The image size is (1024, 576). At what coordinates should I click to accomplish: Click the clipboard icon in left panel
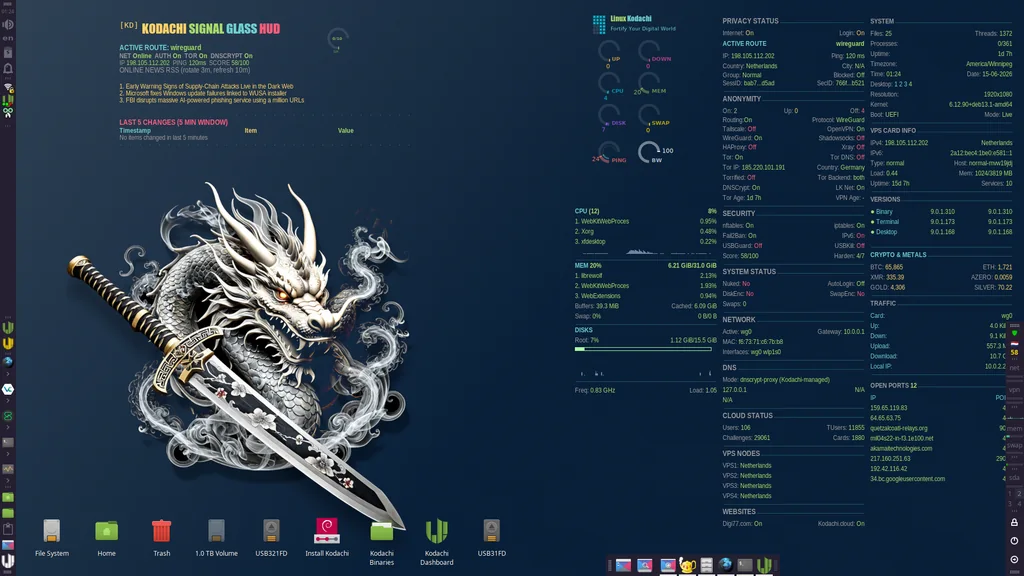[x=8, y=528]
